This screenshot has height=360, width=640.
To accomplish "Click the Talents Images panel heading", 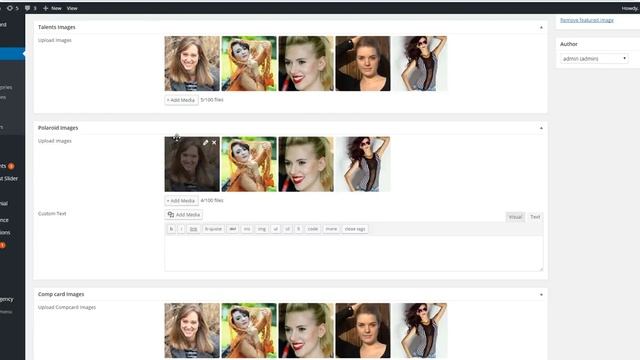I will [57, 27].
